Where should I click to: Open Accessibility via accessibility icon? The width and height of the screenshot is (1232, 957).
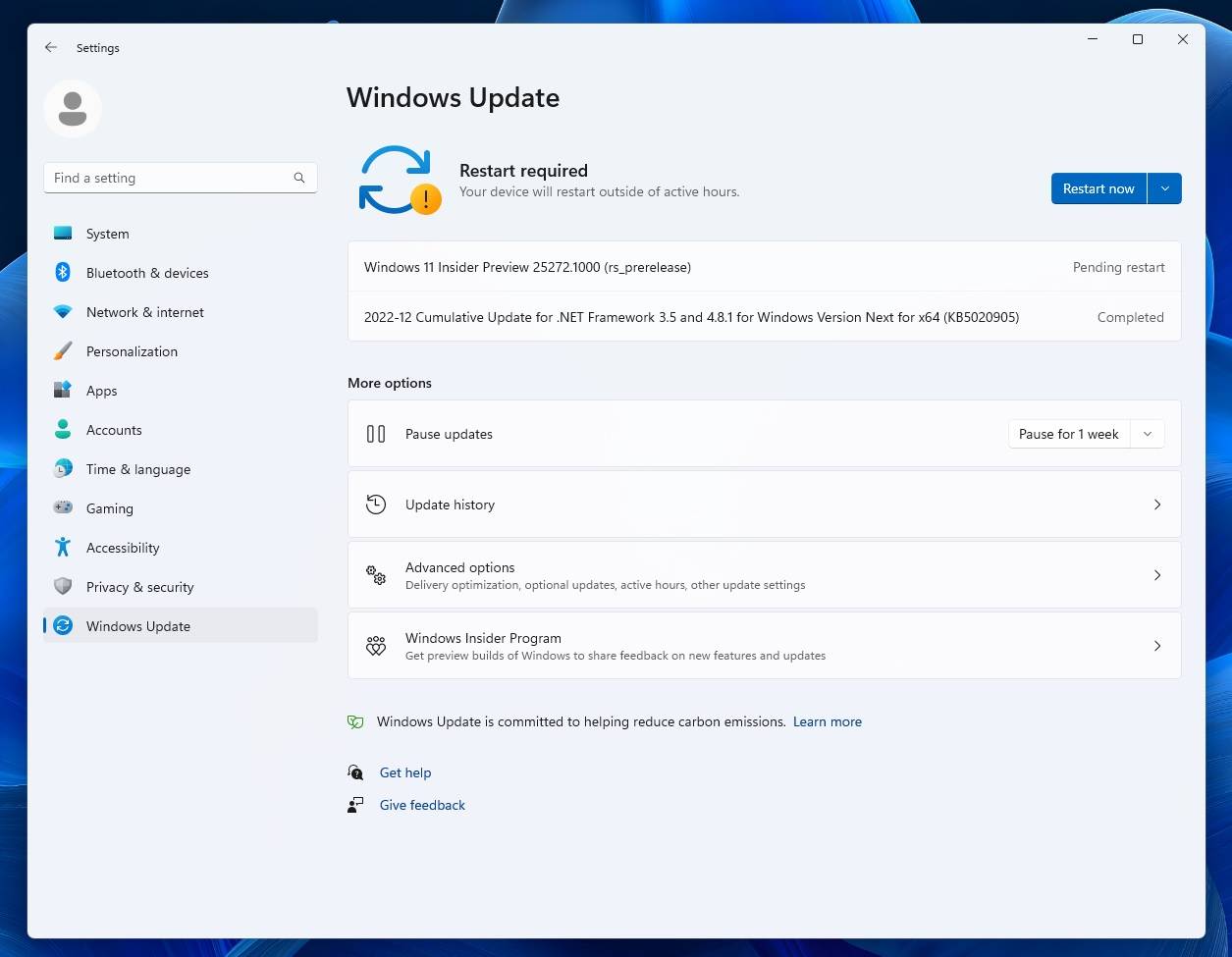click(x=62, y=548)
